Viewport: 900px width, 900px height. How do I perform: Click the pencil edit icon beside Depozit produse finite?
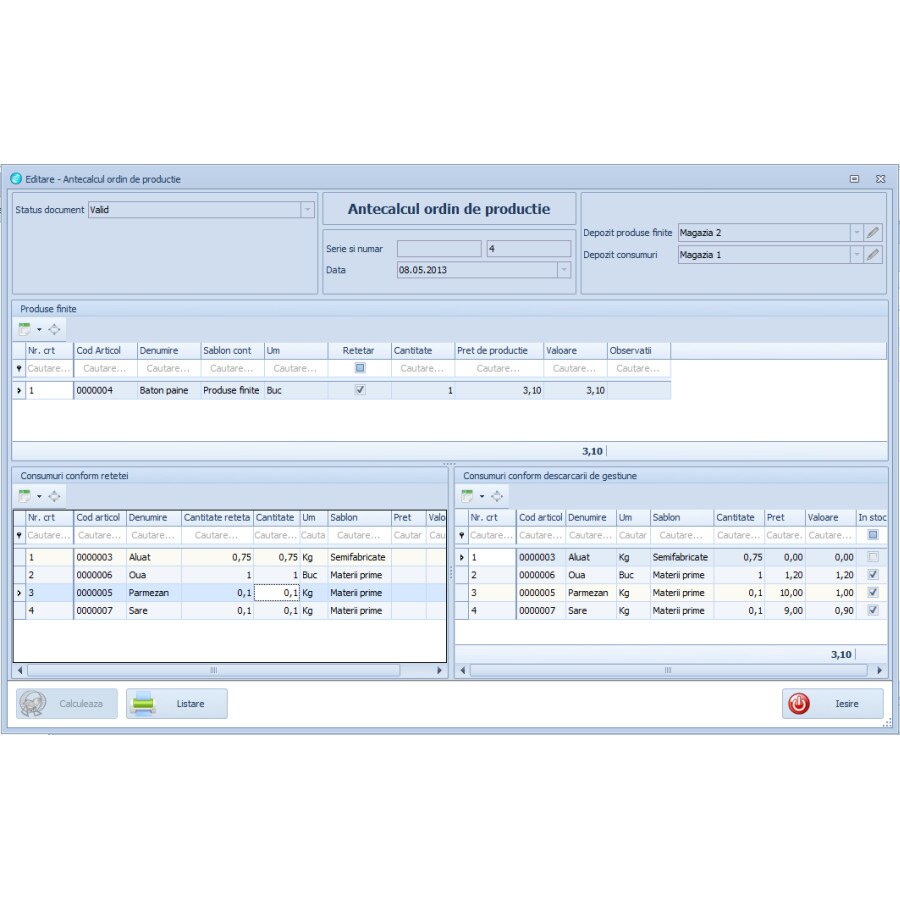[871, 232]
